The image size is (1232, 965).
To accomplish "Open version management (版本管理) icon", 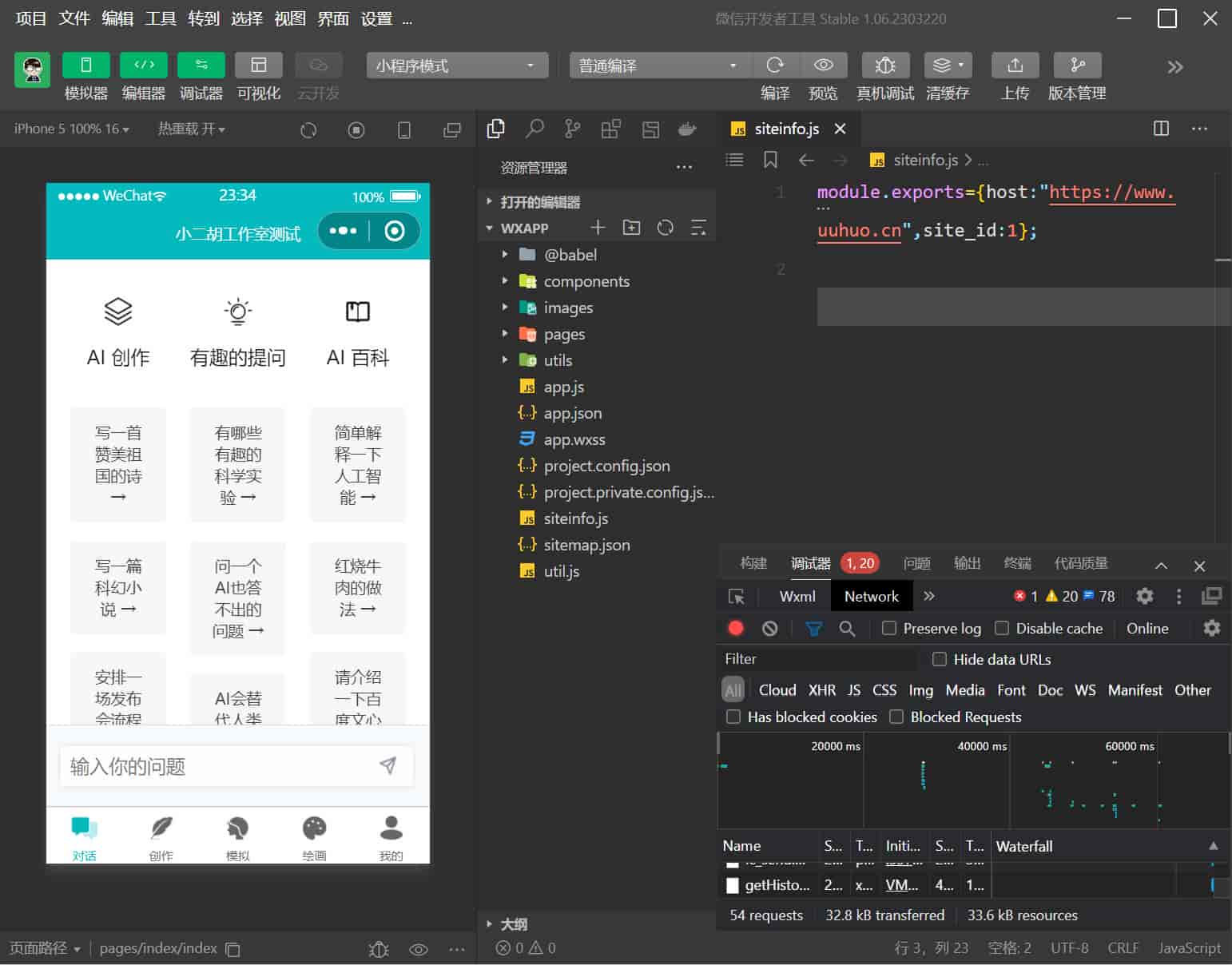I will click(x=1076, y=66).
